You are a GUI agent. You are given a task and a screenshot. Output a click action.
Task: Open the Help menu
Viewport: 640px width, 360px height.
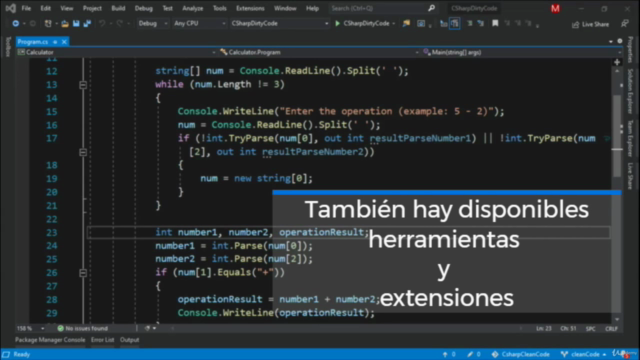pos(312,8)
